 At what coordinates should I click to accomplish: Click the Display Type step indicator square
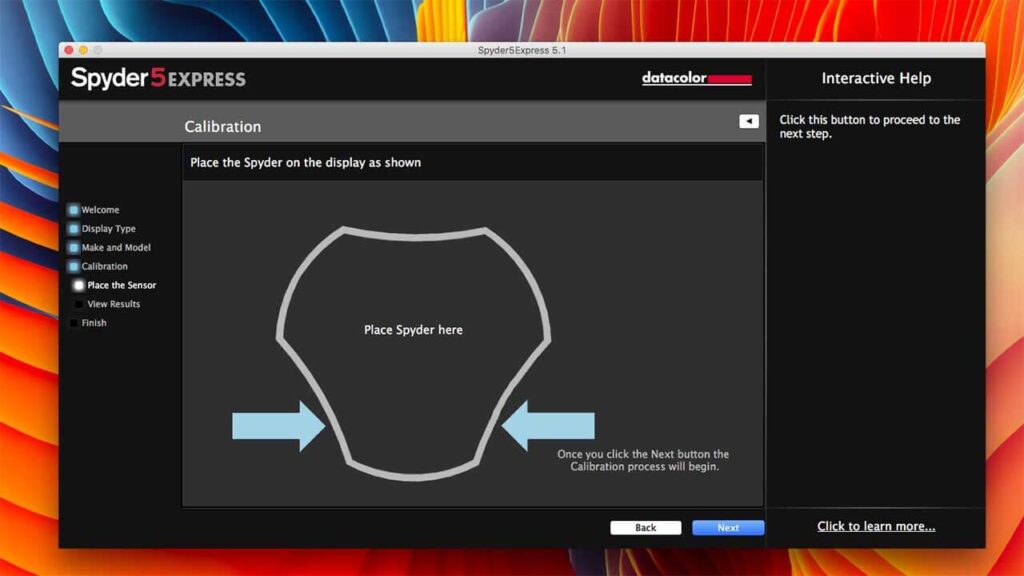(74, 229)
